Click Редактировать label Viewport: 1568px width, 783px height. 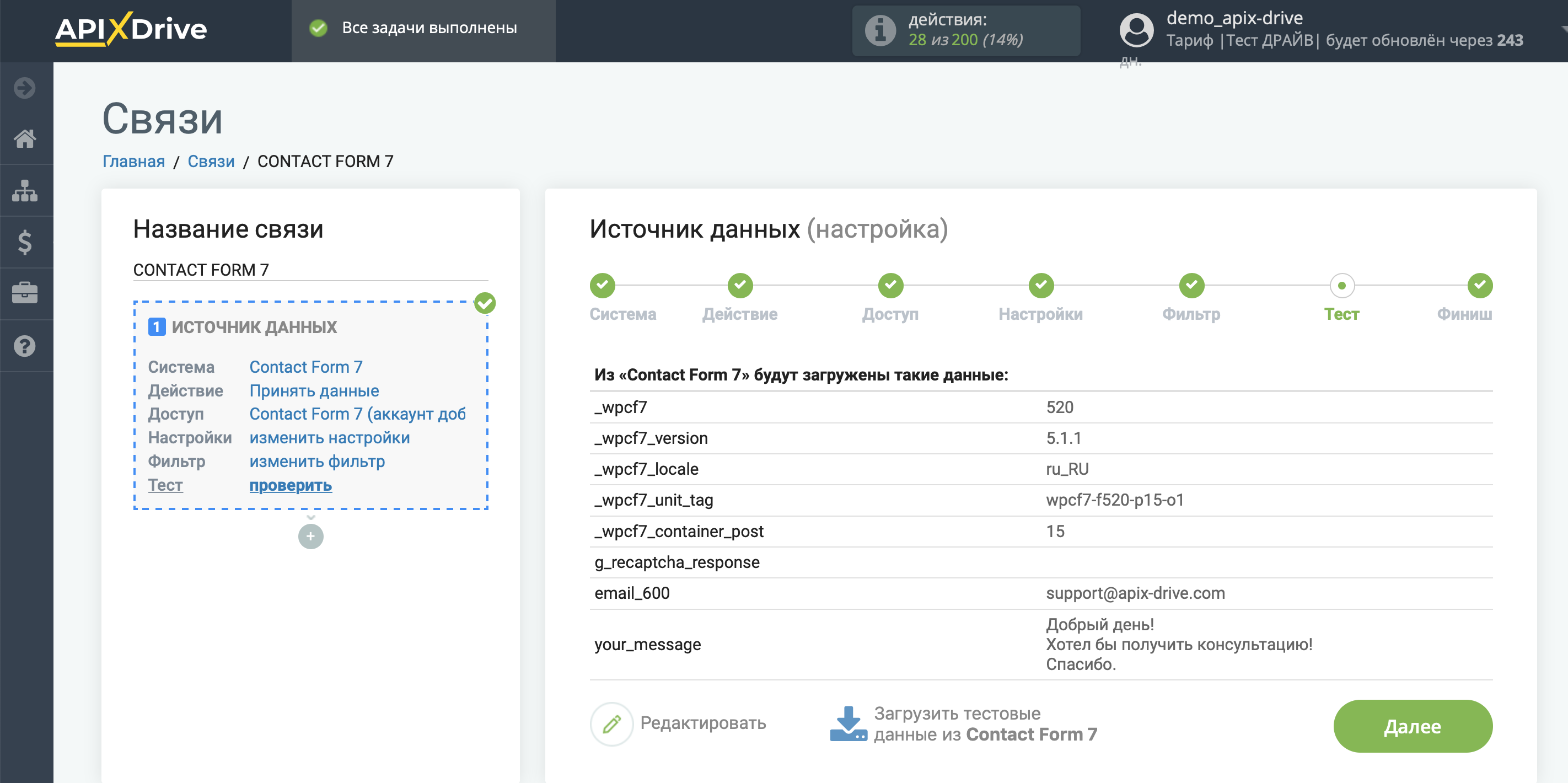pyautogui.click(x=703, y=723)
